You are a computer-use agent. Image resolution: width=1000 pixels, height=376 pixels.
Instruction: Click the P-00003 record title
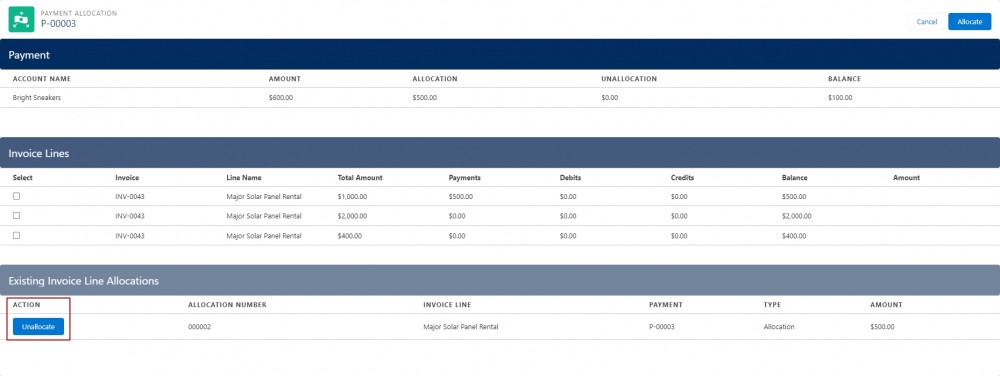pyautogui.click(x=58, y=24)
